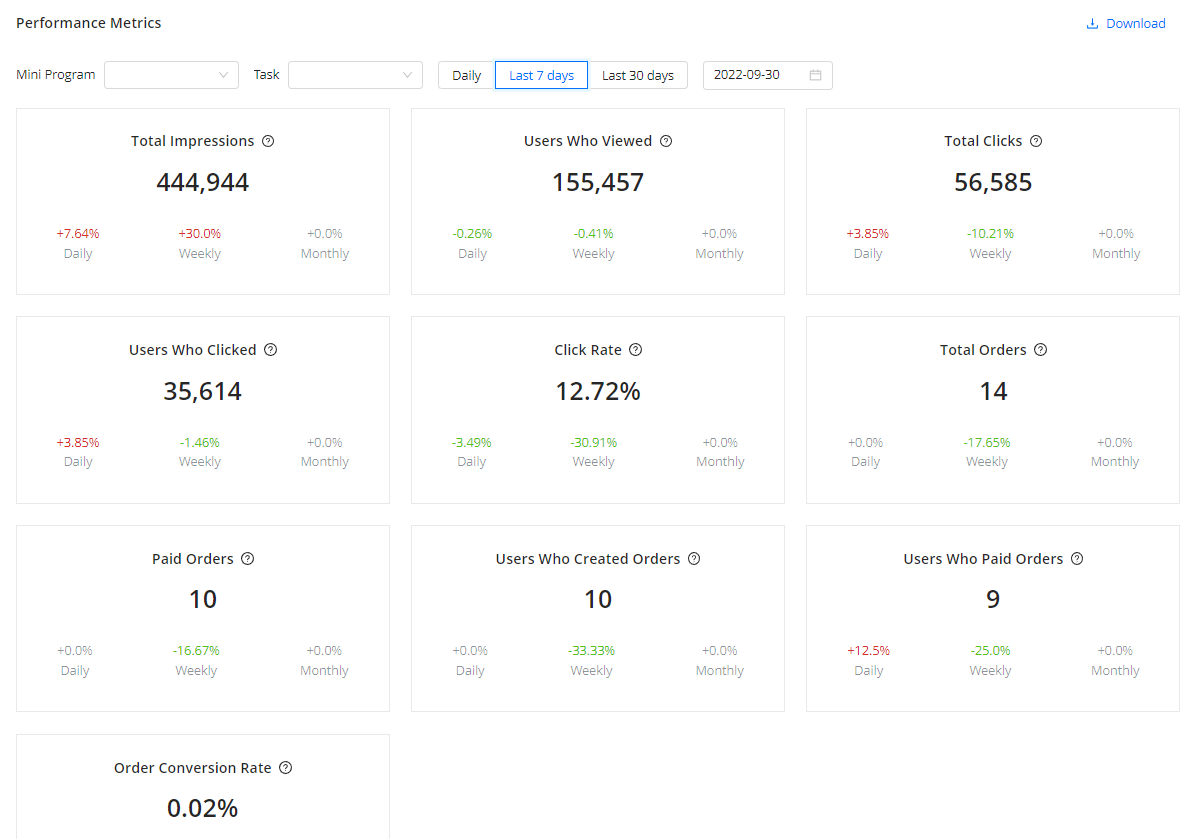Click help icon beside Users Who Created Orders
Image resolution: width=1201 pixels, height=839 pixels.
pyautogui.click(x=694, y=559)
